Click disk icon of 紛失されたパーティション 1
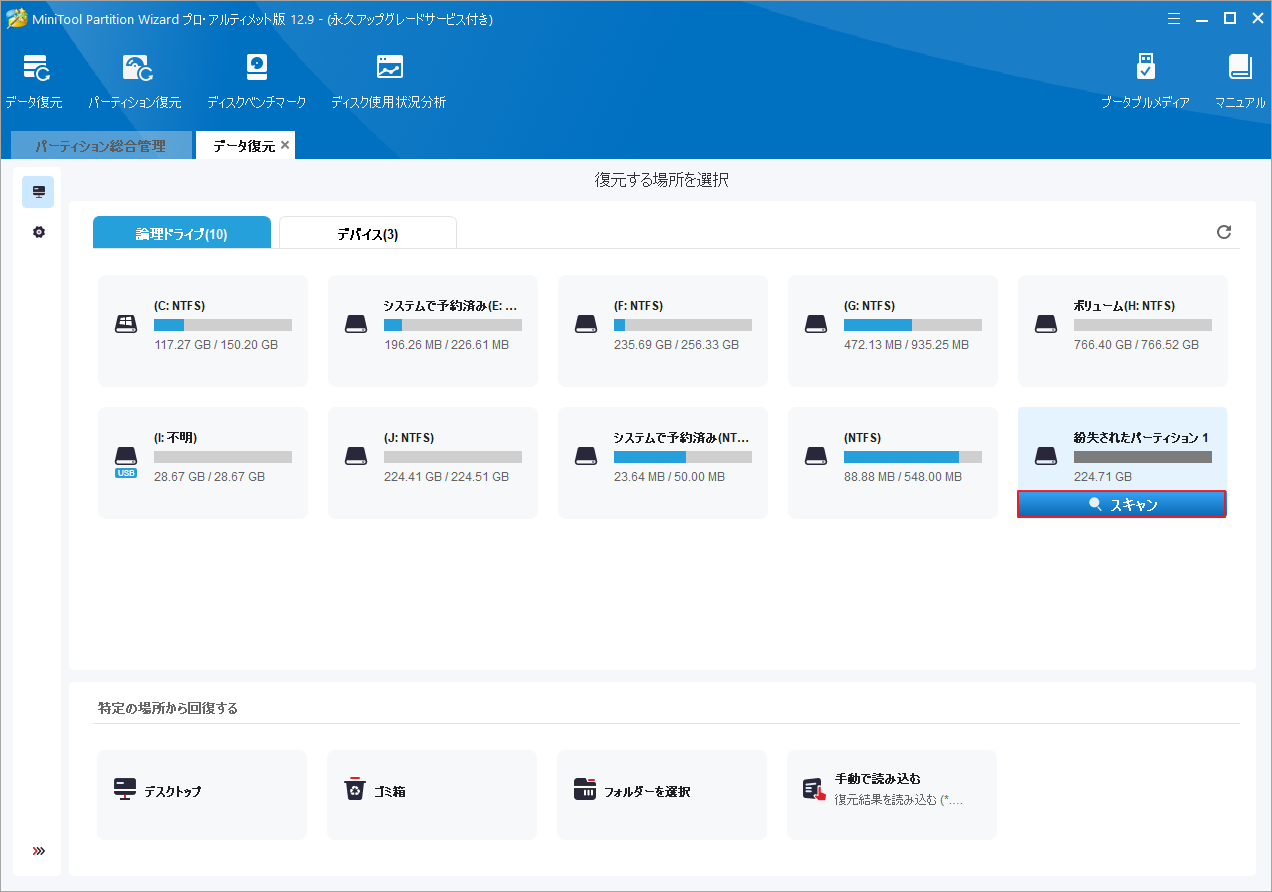1272x892 pixels. pyautogui.click(x=1046, y=456)
